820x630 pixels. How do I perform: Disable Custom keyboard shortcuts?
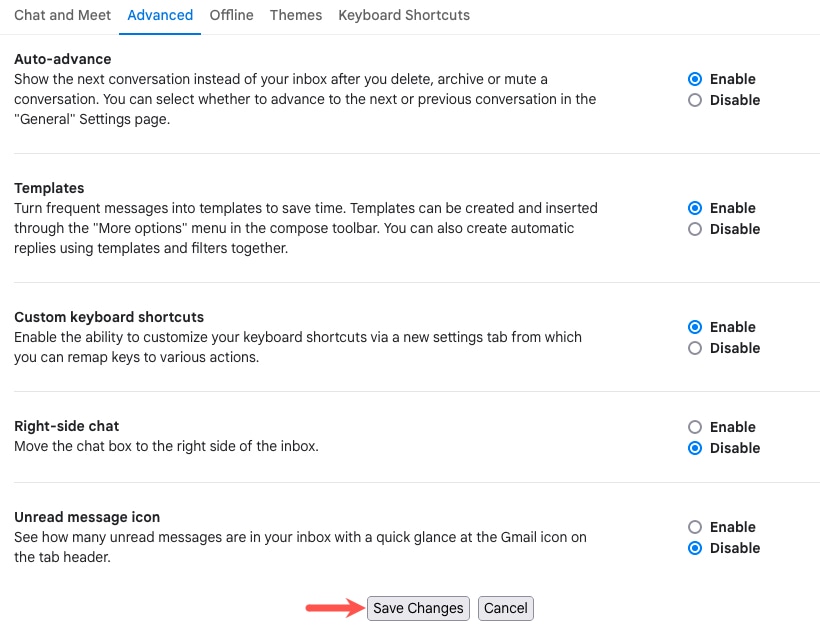pos(695,348)
